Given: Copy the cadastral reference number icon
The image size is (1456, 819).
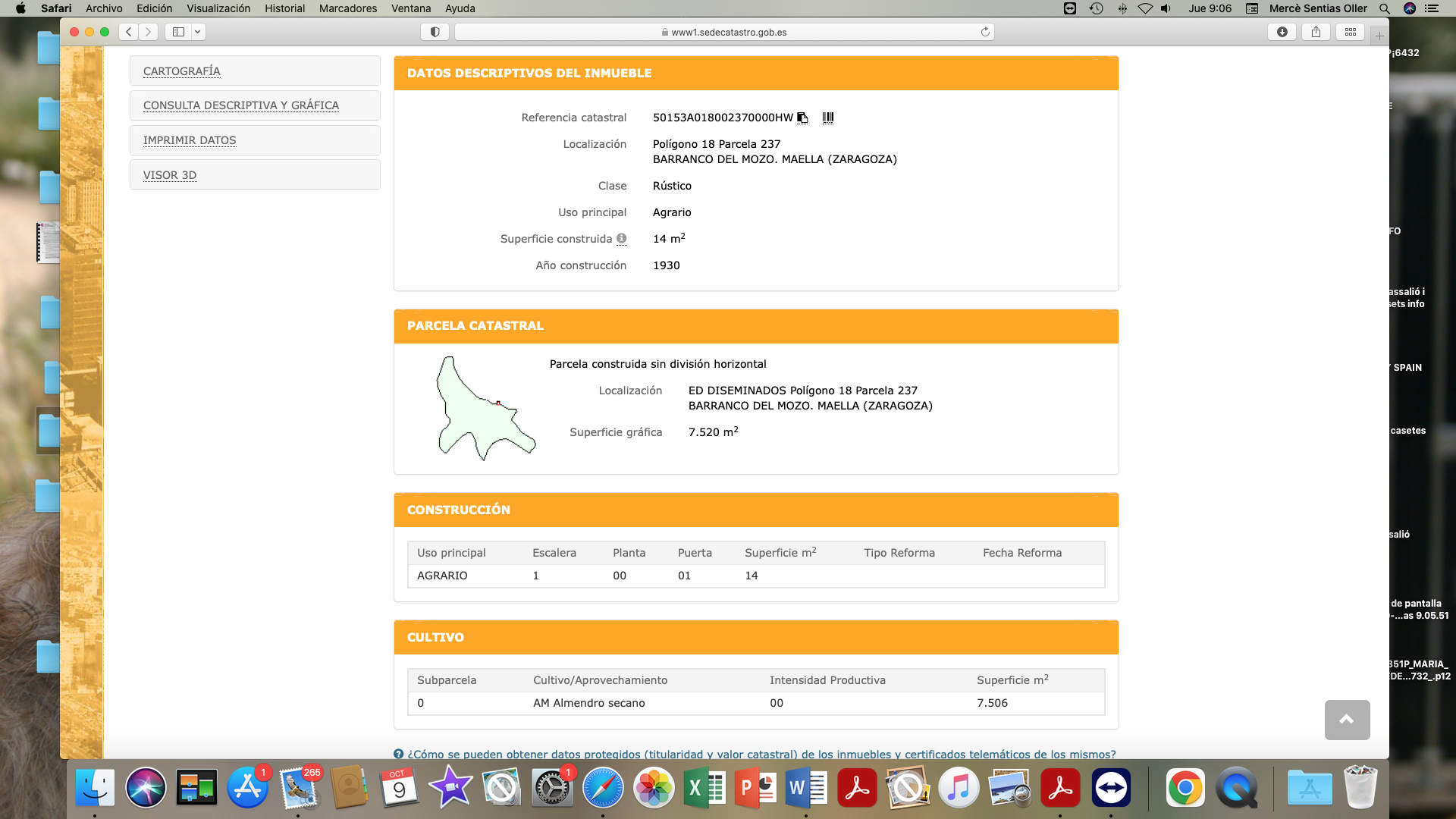Looking at the screenshot, I should point(802,118).
